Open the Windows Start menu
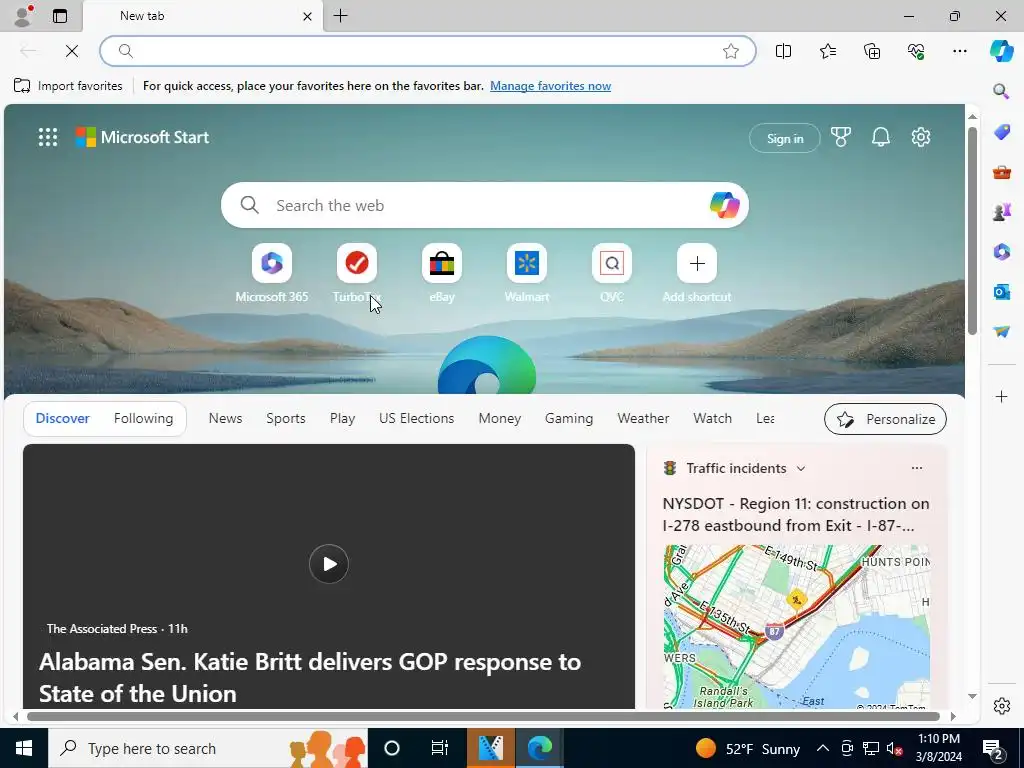Image resolution: width=1024 pixels, height=768 pixels. pos(24,748)
